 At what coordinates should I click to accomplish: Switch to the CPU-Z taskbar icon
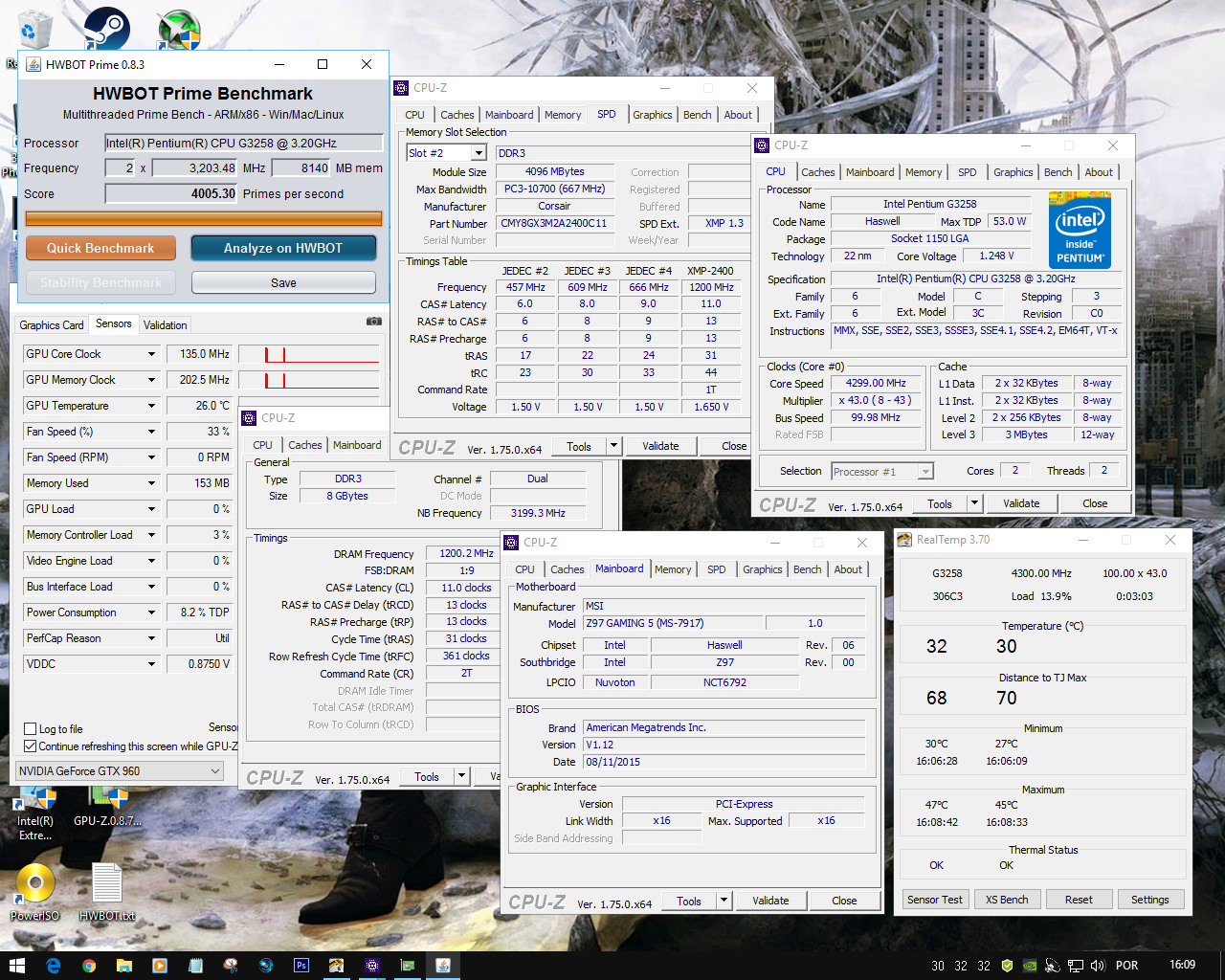click(372, 966)
